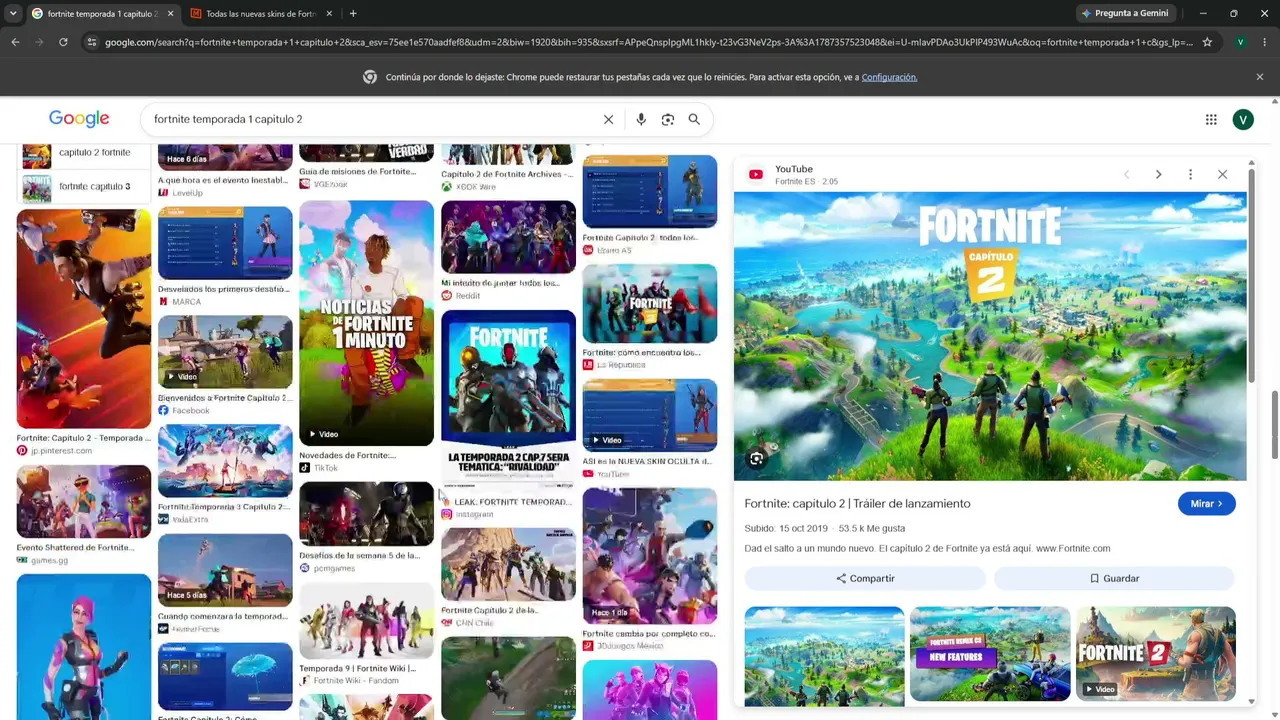
Task: Select the 'fortnite temporada 1 capitulo 2' tab
Action: coord(103,13)
